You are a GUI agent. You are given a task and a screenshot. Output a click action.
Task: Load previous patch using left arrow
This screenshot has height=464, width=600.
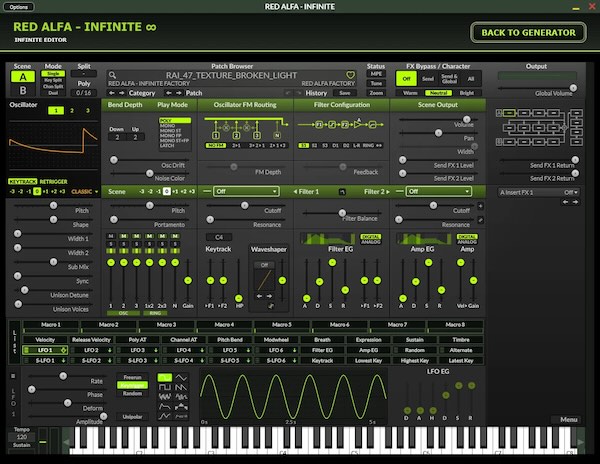tap(169, 93)
